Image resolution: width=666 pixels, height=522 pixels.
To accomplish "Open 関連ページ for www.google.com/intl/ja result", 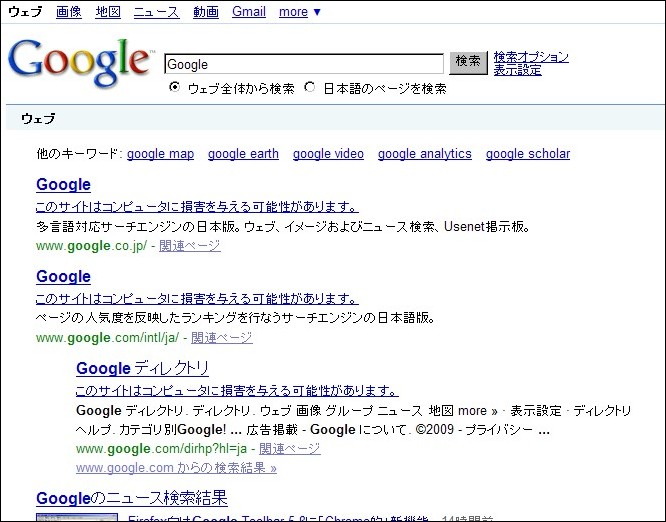I will click(x=222, y=338).
